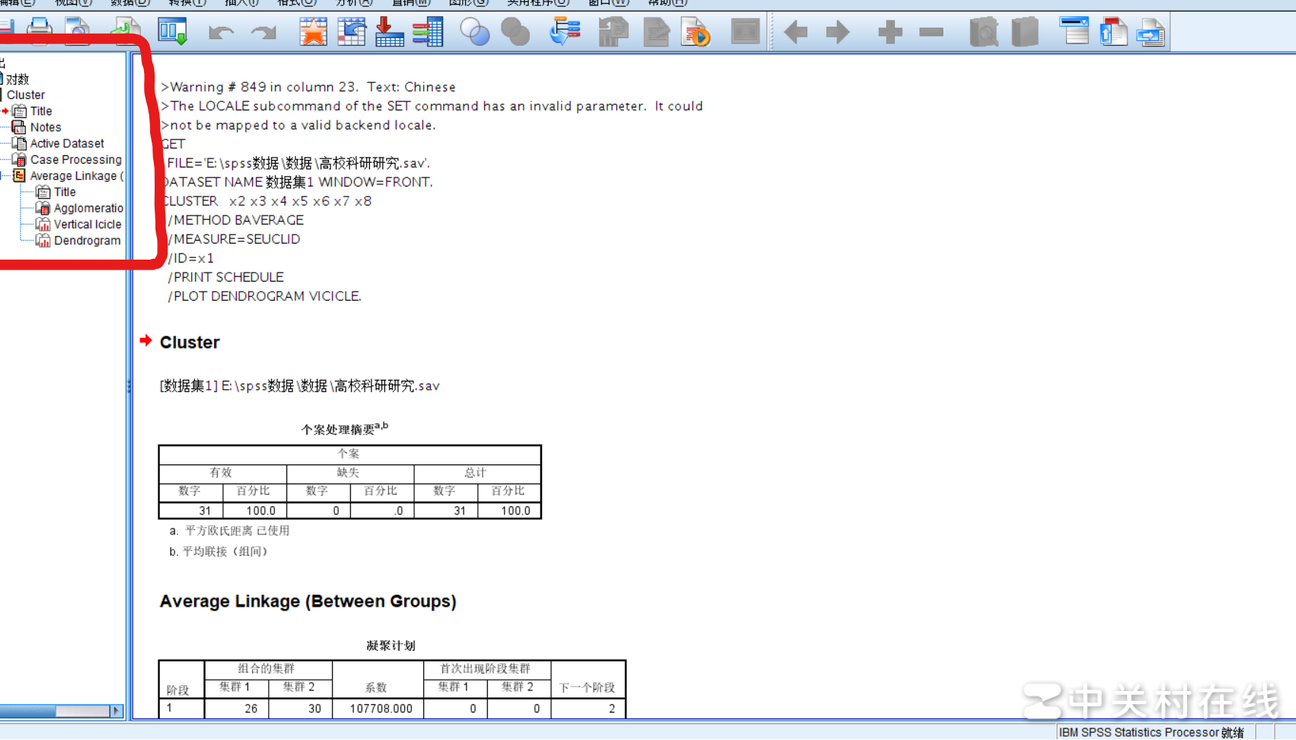Image resolution: width=1296 pixels, height=740 pixels.
Task: Click the overlapping circles toolbar icon
Action: tap(475, 33)
